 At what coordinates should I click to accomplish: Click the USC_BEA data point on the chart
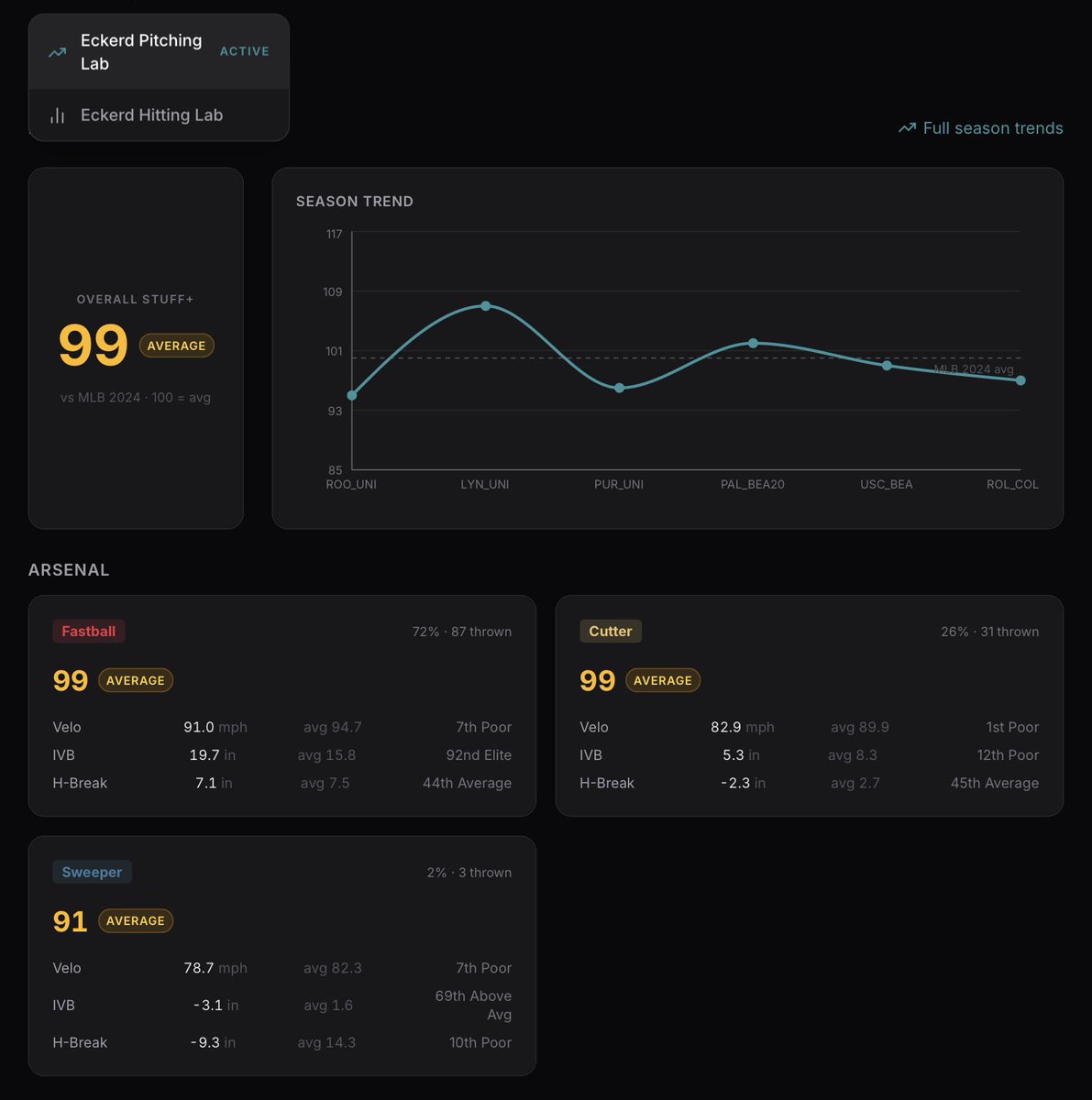(887, 366)
